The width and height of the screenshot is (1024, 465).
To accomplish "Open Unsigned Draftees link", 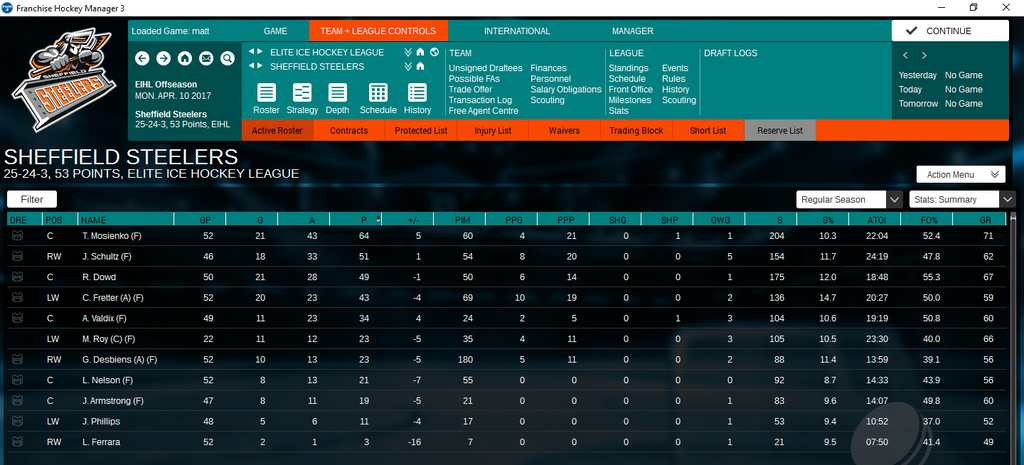I will point(485,68).
